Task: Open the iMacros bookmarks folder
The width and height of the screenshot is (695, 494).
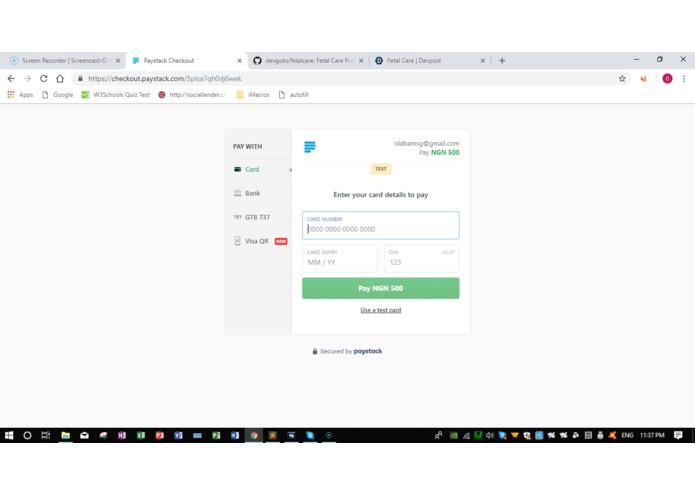Action: pos(253,95)
